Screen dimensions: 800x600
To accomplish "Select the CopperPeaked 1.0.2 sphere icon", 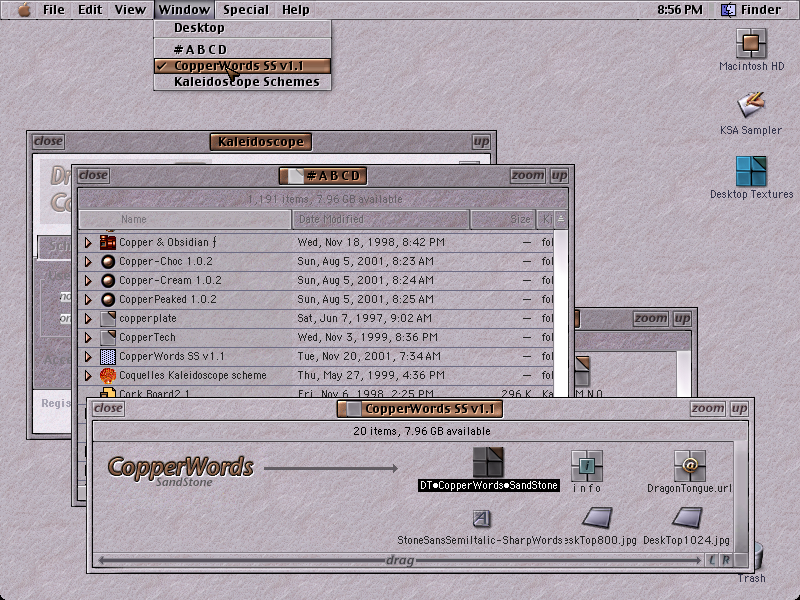I will pos(108,299).
